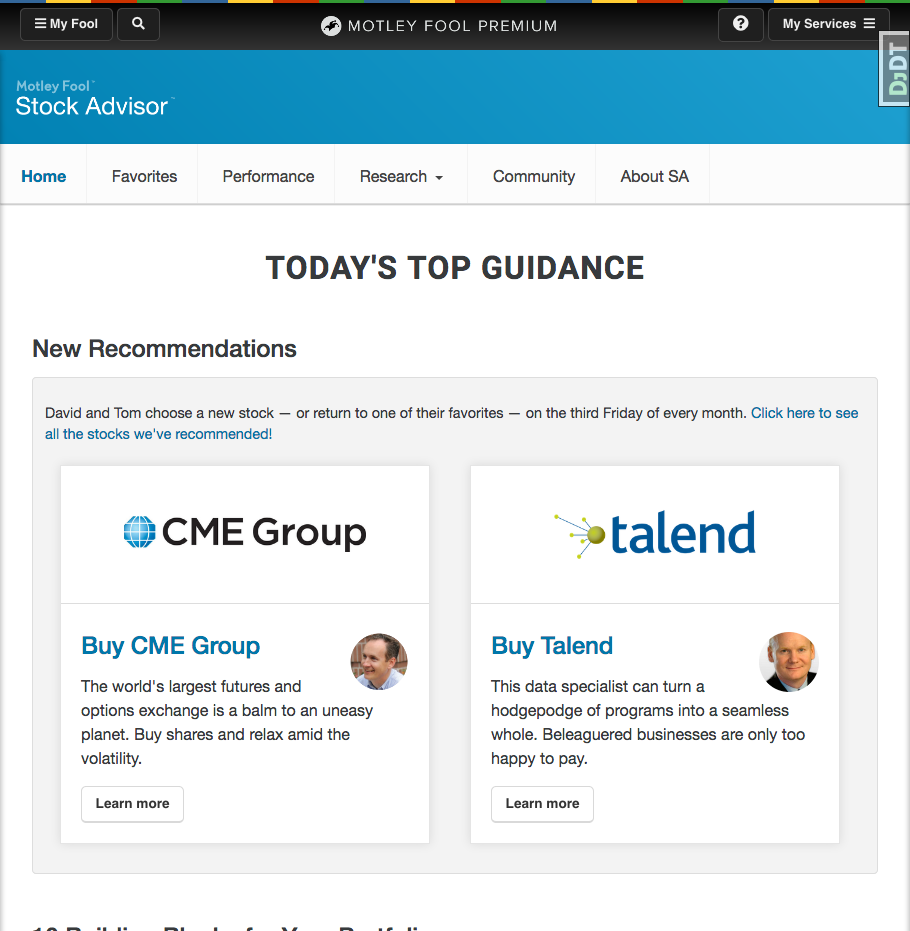Viewport: 910px width, 931px height.
Task: Select the Home tab
Action: [x=43, y=176]
